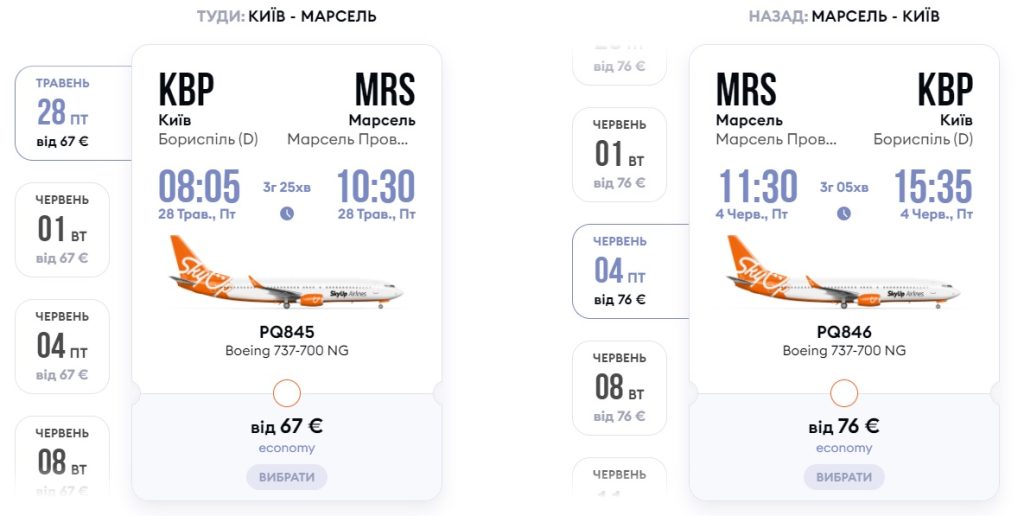Click the outbound від 67 € economy price

(x=287, y=427)
